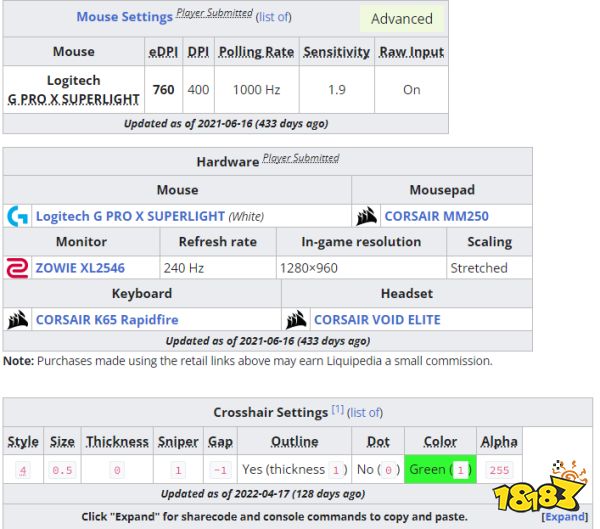The width and height of the screenshot is (600, 529).
Task: Click the eDPI column header
Action: 163,52
